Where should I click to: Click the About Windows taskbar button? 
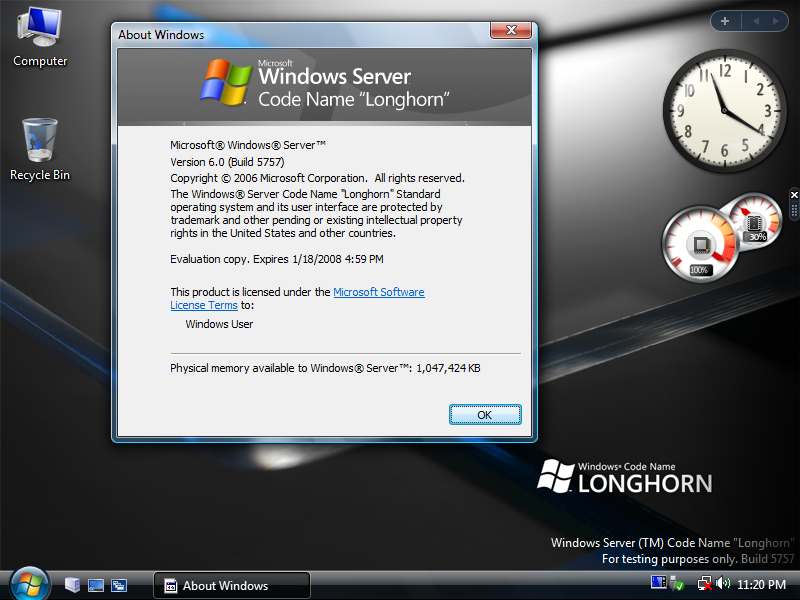pyautogui.click(x=232, y=585)
